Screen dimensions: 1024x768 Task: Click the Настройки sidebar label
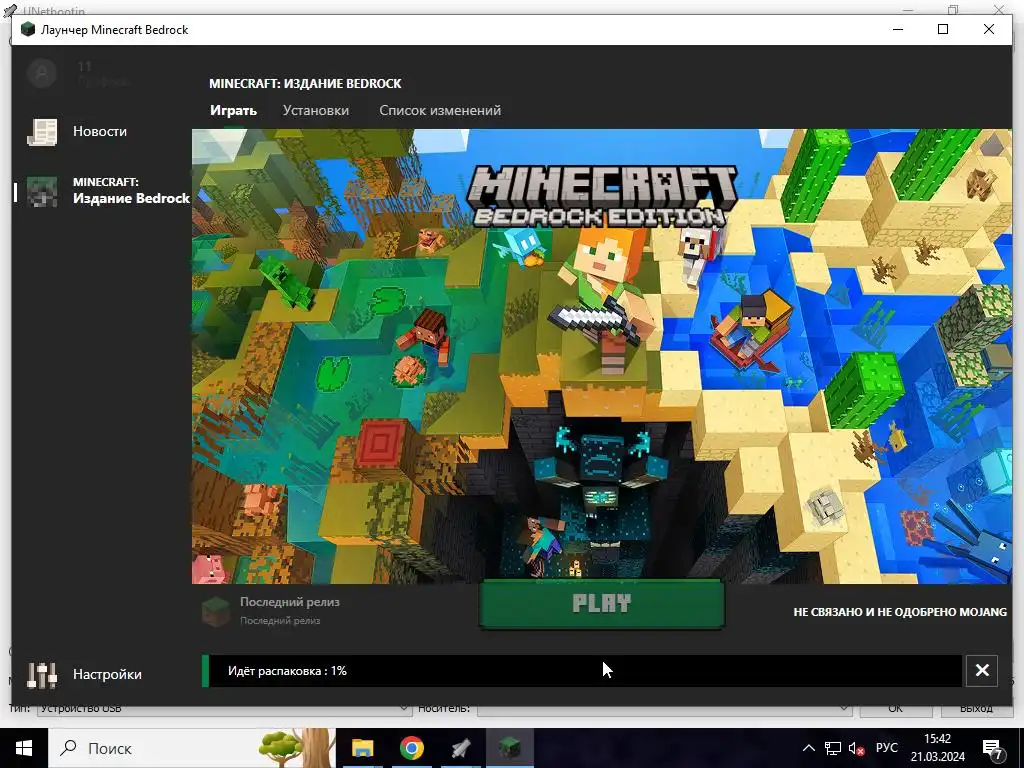click(x=107, y=674)
